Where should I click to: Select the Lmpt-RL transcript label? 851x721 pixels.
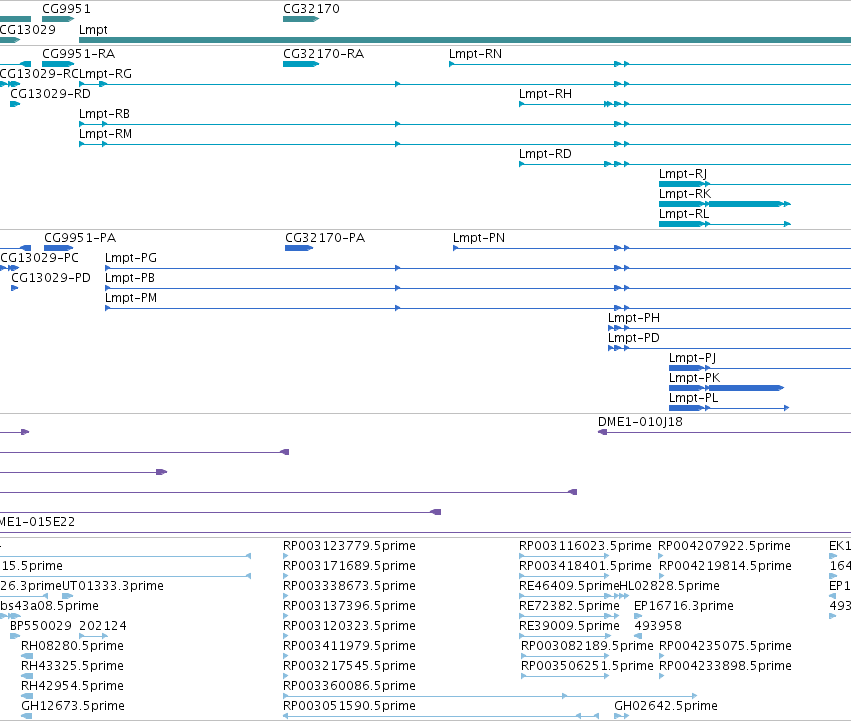[684, 214]
